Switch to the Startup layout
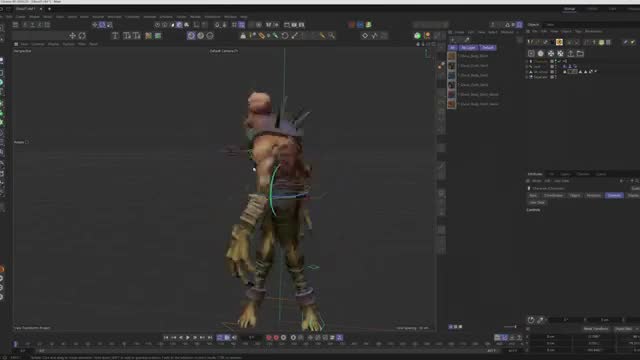The width and height of the screenshot is (640, 360). (569, 9)
